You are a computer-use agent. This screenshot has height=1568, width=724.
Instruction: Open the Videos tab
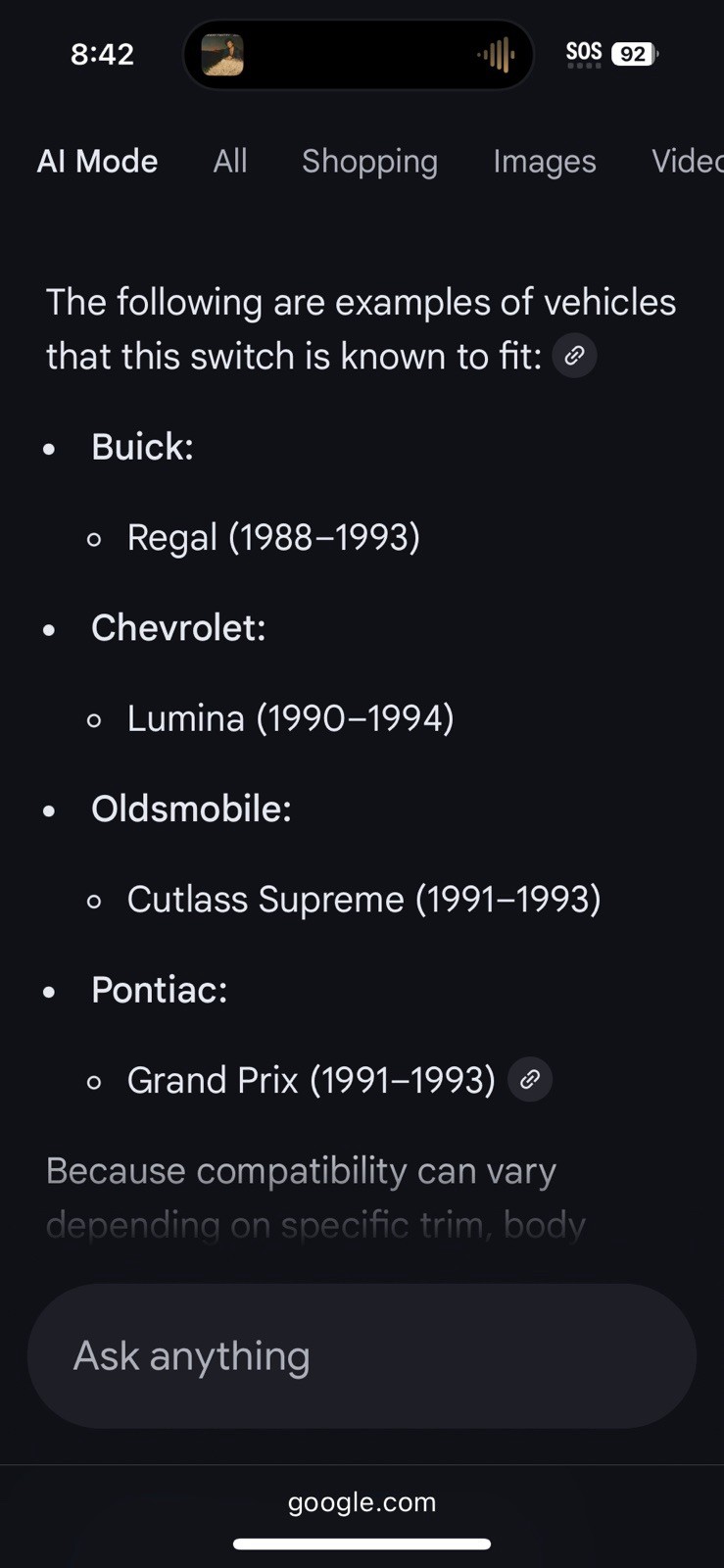pos(688,161)
